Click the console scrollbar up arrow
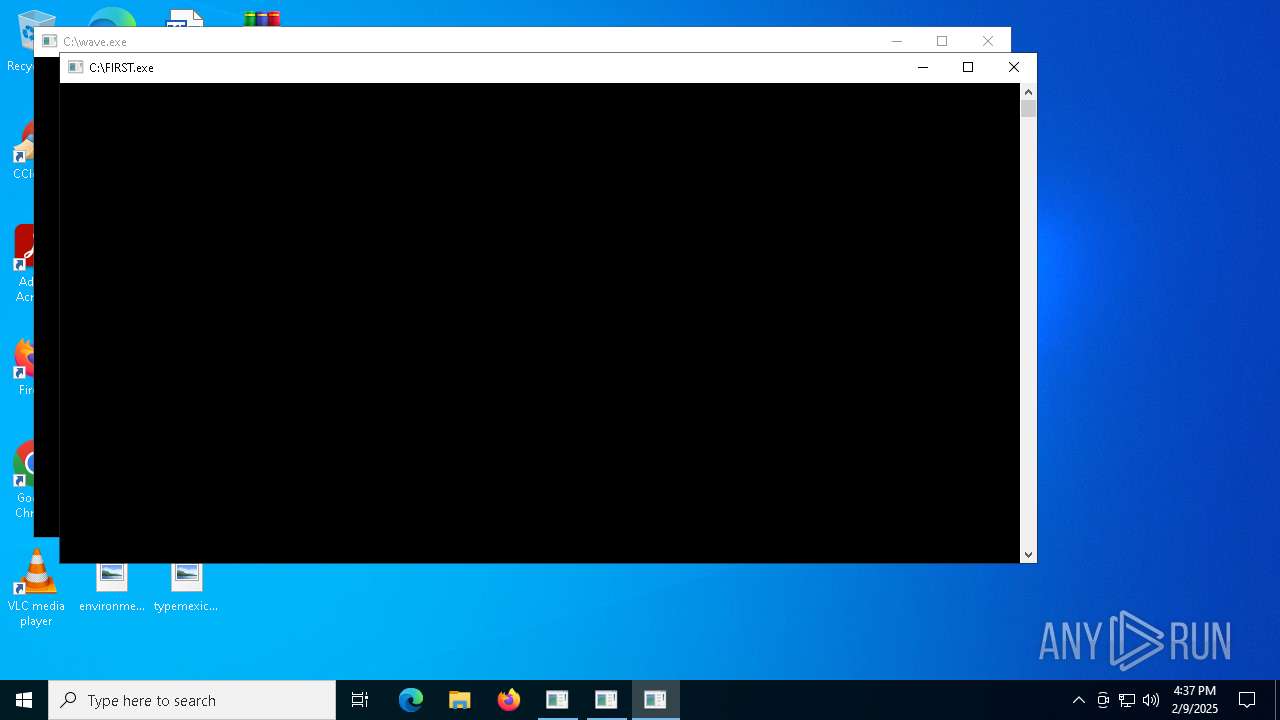This screenshot has width=1280, height=720. (x=1028, y=92)
